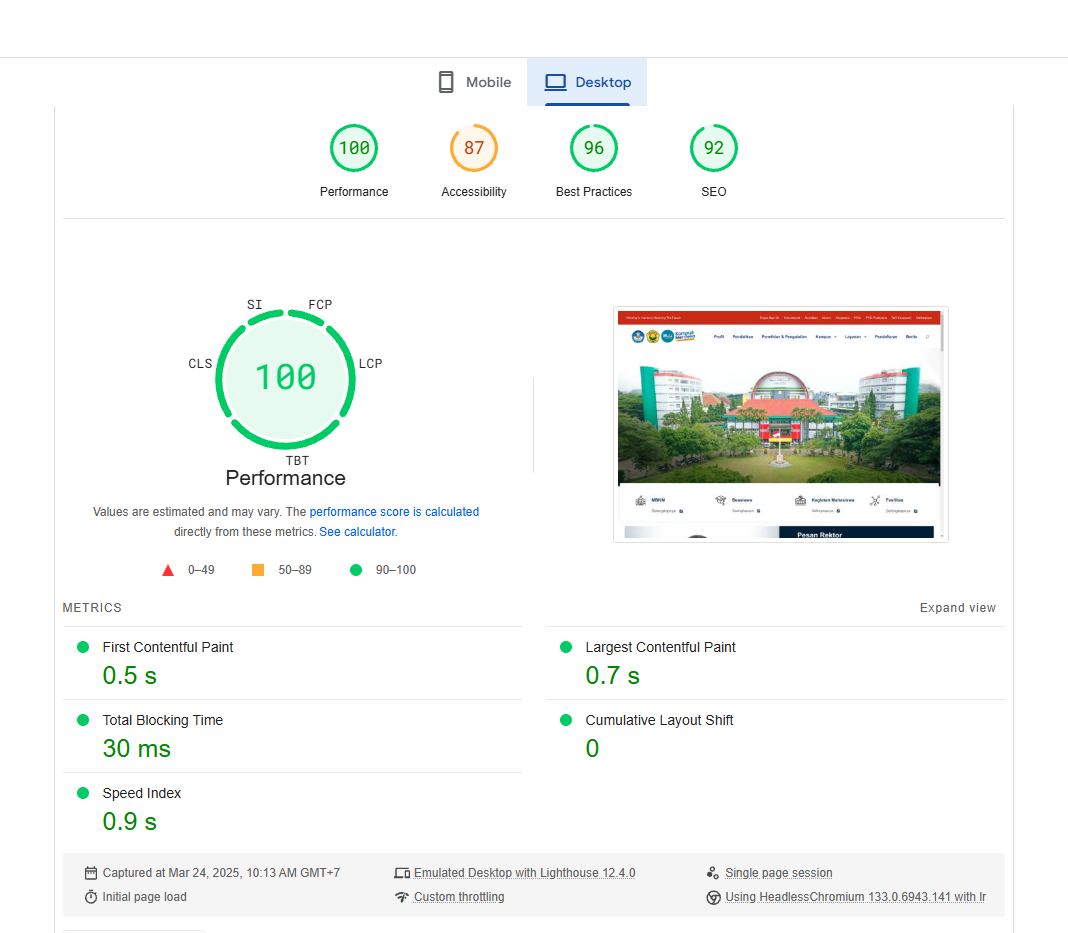Click the Emulated Desktop device icon
Image resolution: width=1068 pixels, height=933 pixels.
[x=402, y=873]
